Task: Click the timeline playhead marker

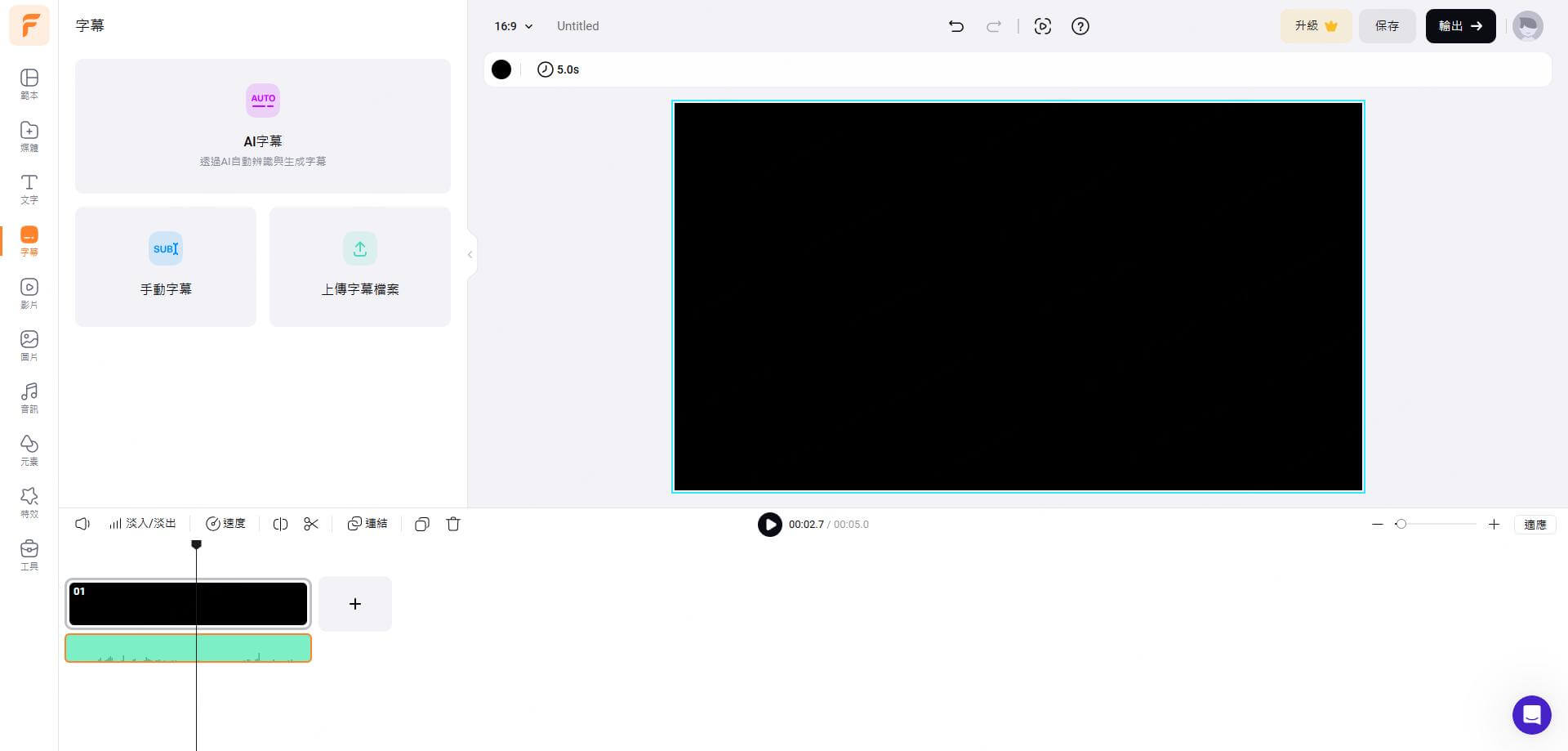Action: click(x=196, y=544)
